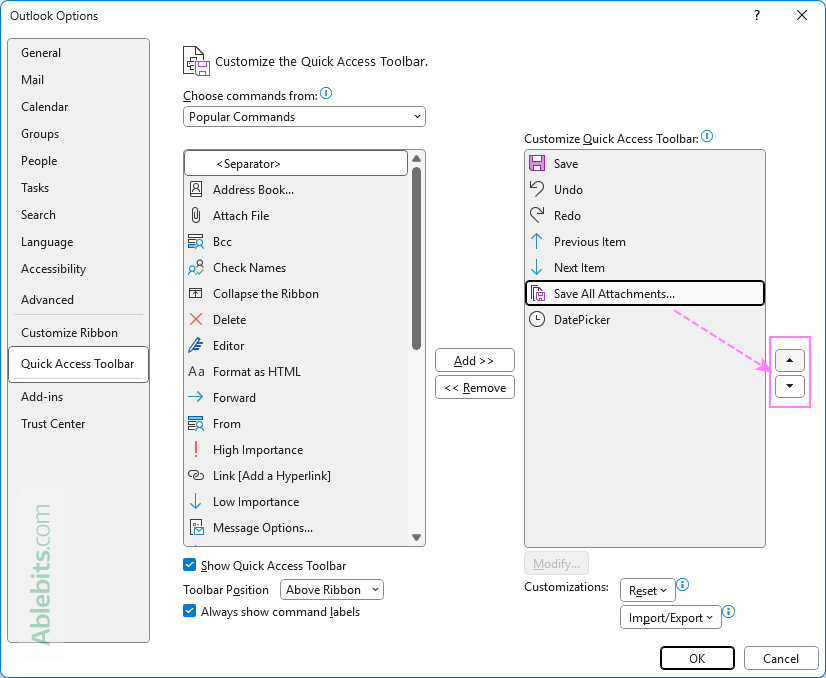
Task: Select the <Separator> entry in the commands list
Action: coord(296,163)
